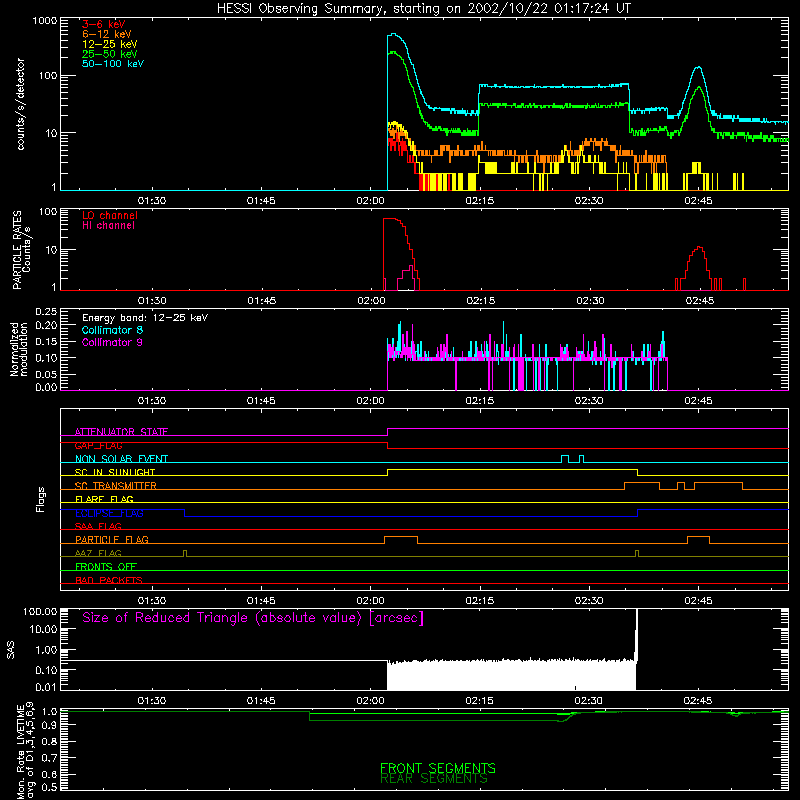The width and height of the screenshot is (800, 800).
Task: Click the SAS axis label
Action: (x=11, y=650)
